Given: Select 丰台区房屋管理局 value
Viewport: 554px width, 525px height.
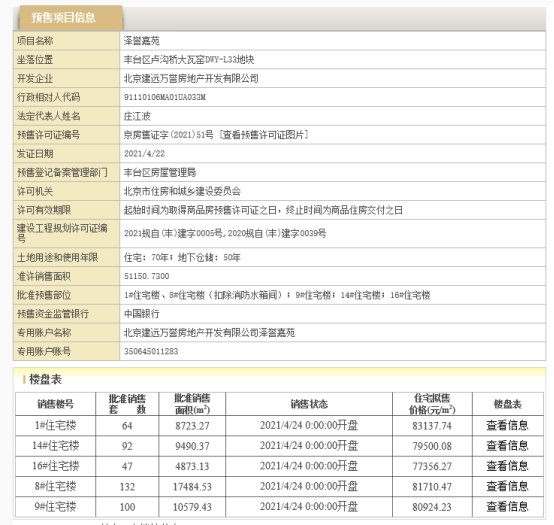Looking at the screenshot, I should (x=160, y=172).
